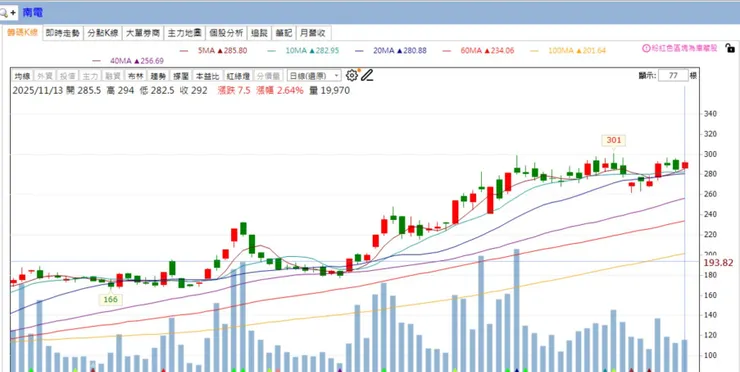Screen dimensions: 740x372
Task: Toggle the 投信 investment trust overlay
Action: (x=67, y=76)
